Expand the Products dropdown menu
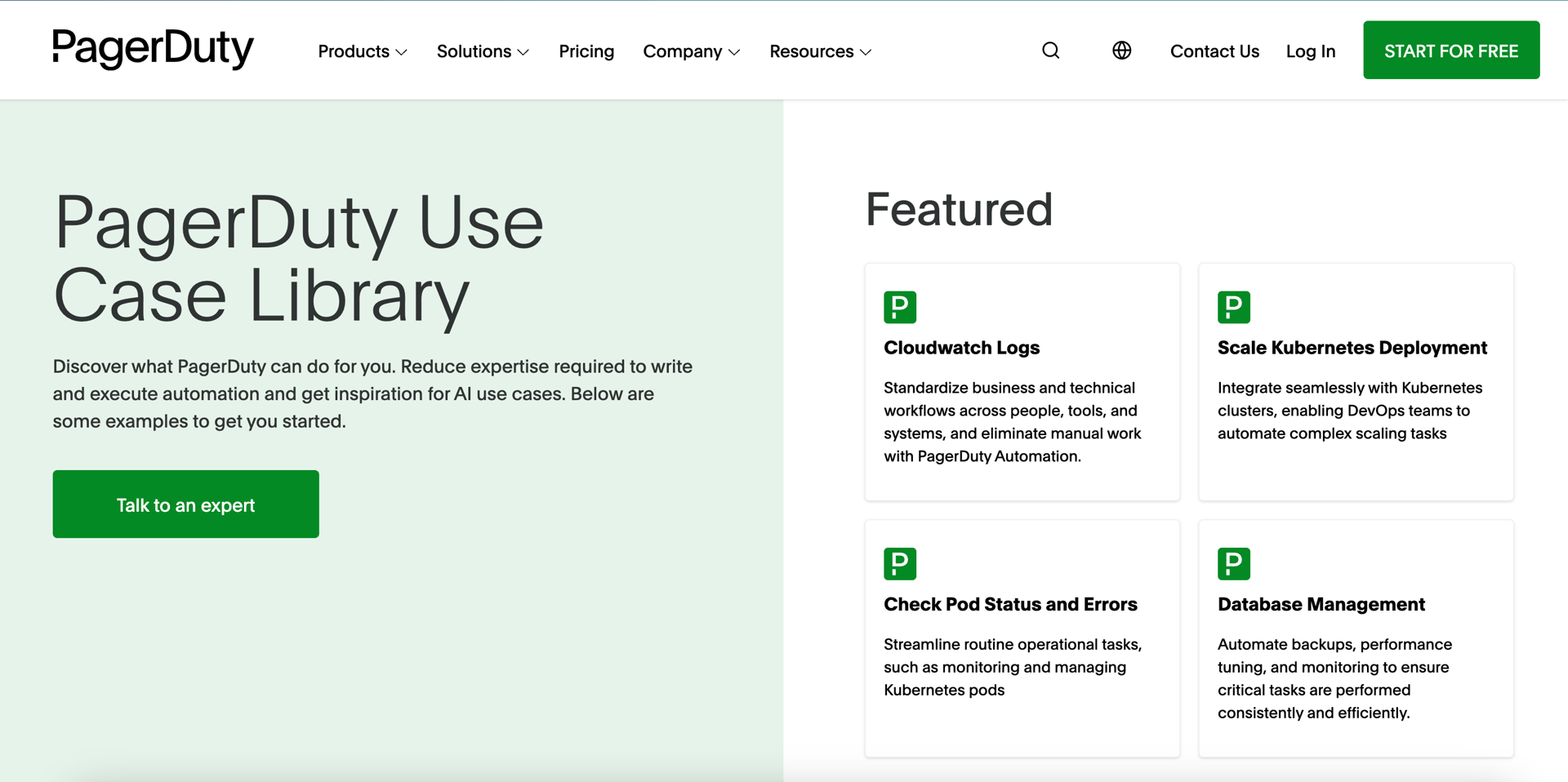 (x=362, y=51)
